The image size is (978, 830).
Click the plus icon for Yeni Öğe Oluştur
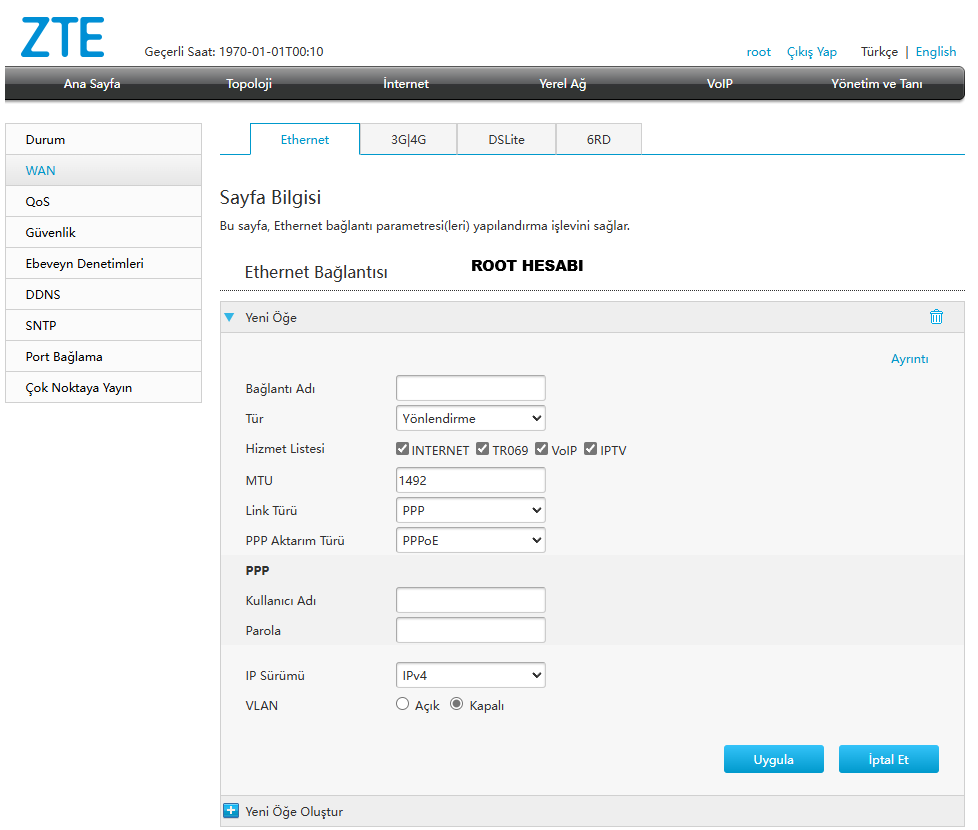pos(231,811)
